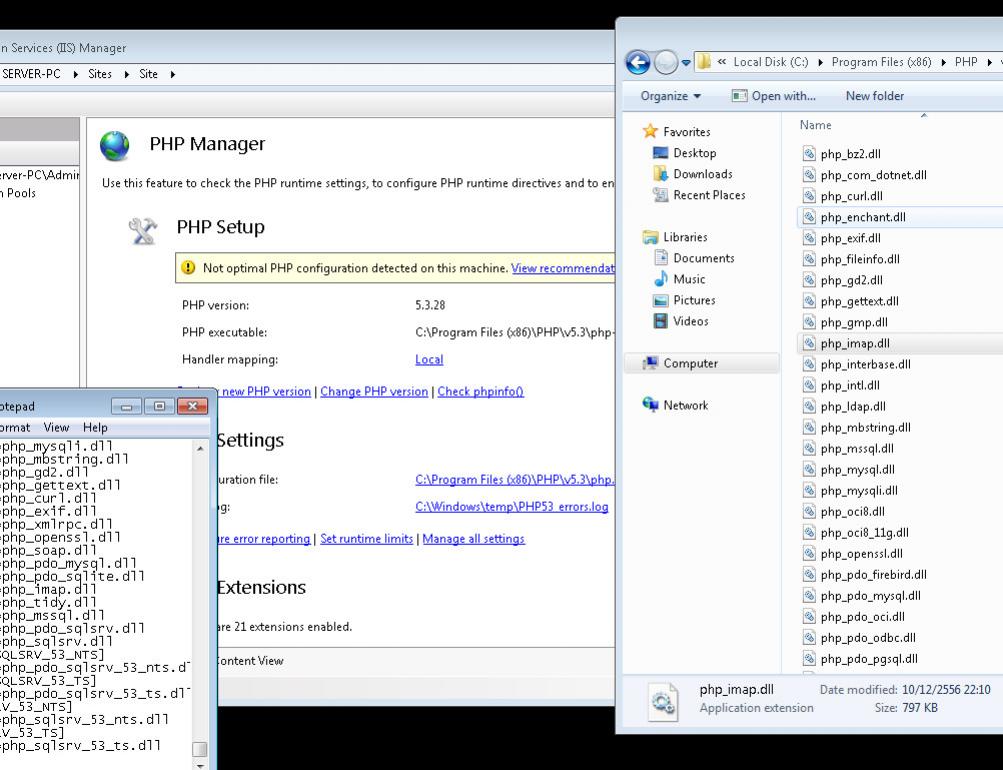Click Notepad's vertical scrollbar up arrow
The height and width of the screenshot is (770, 1003).
(200, 449)
